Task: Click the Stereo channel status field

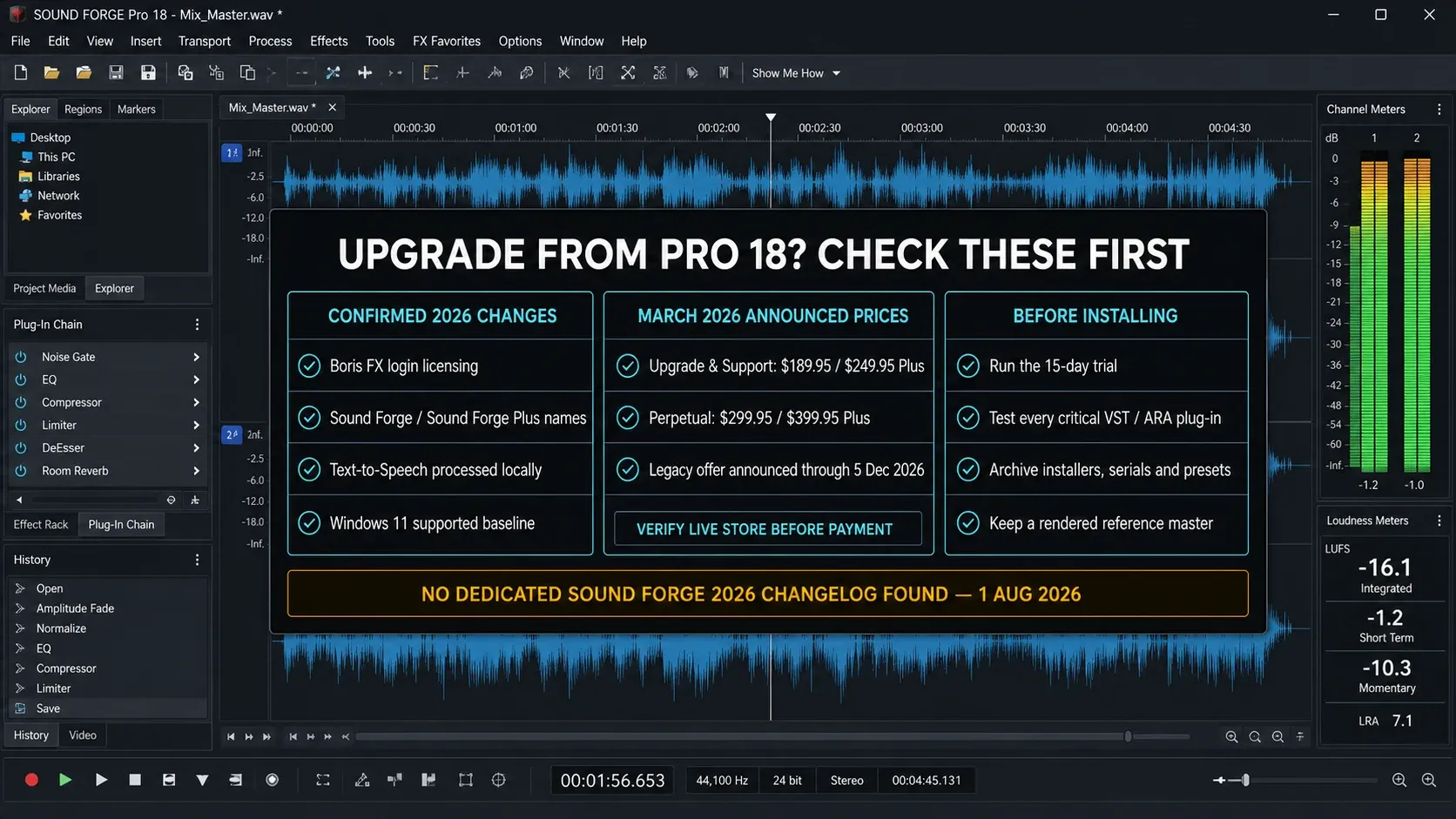Action: coord(846,781)
